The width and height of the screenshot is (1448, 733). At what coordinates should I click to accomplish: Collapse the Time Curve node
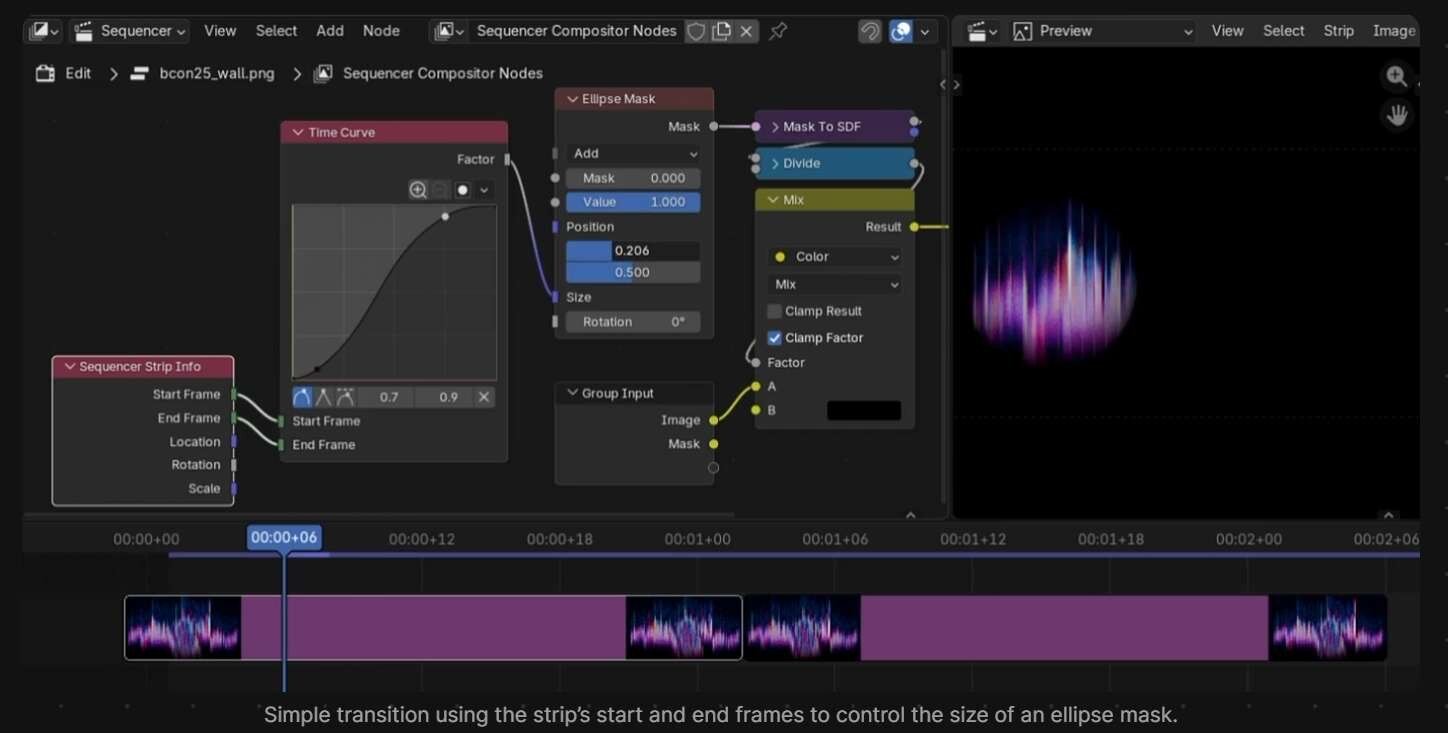pos(298,132)
